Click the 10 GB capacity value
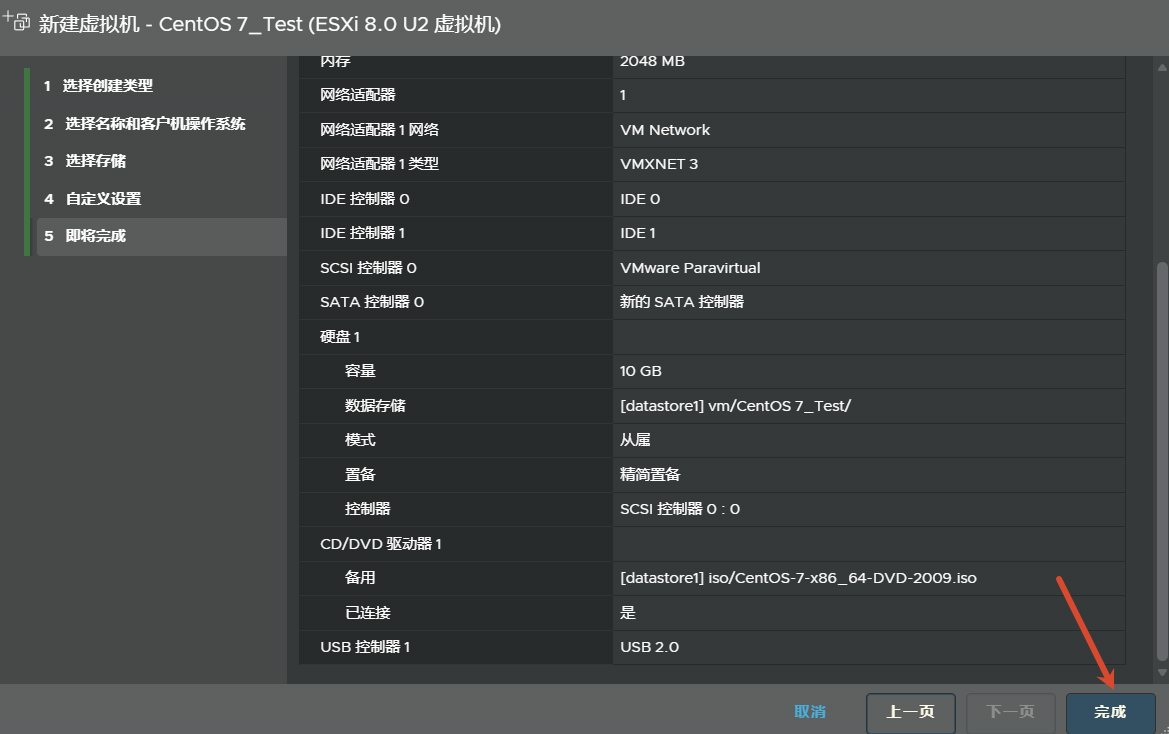1169x734 pixels. [640, 371]
